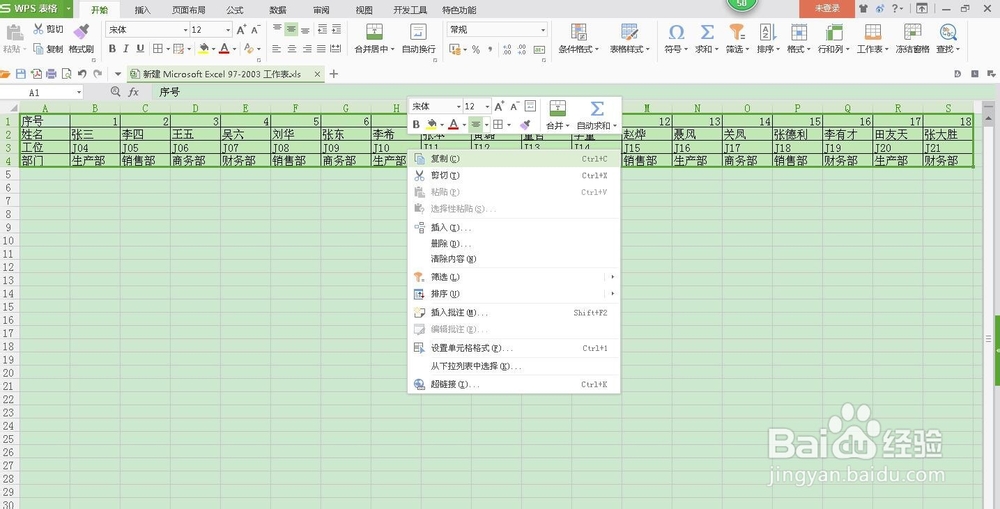Switch to the 页面布局 ribbon tab
Viewport: 1000px width, 509px height.
[189, 10]
